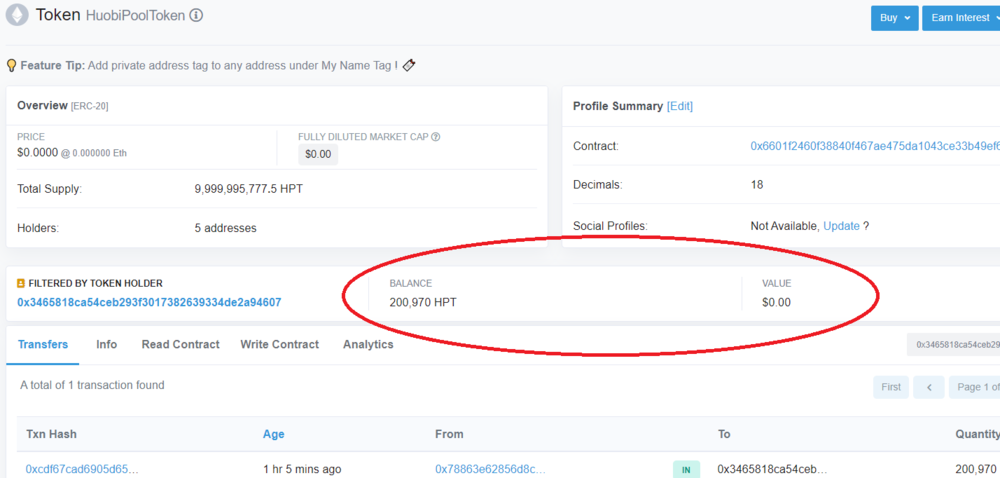The height and width of the screenshot is (478, 1000).
Task: Click the $0.00 market cap badge
Action: [318, 155]
